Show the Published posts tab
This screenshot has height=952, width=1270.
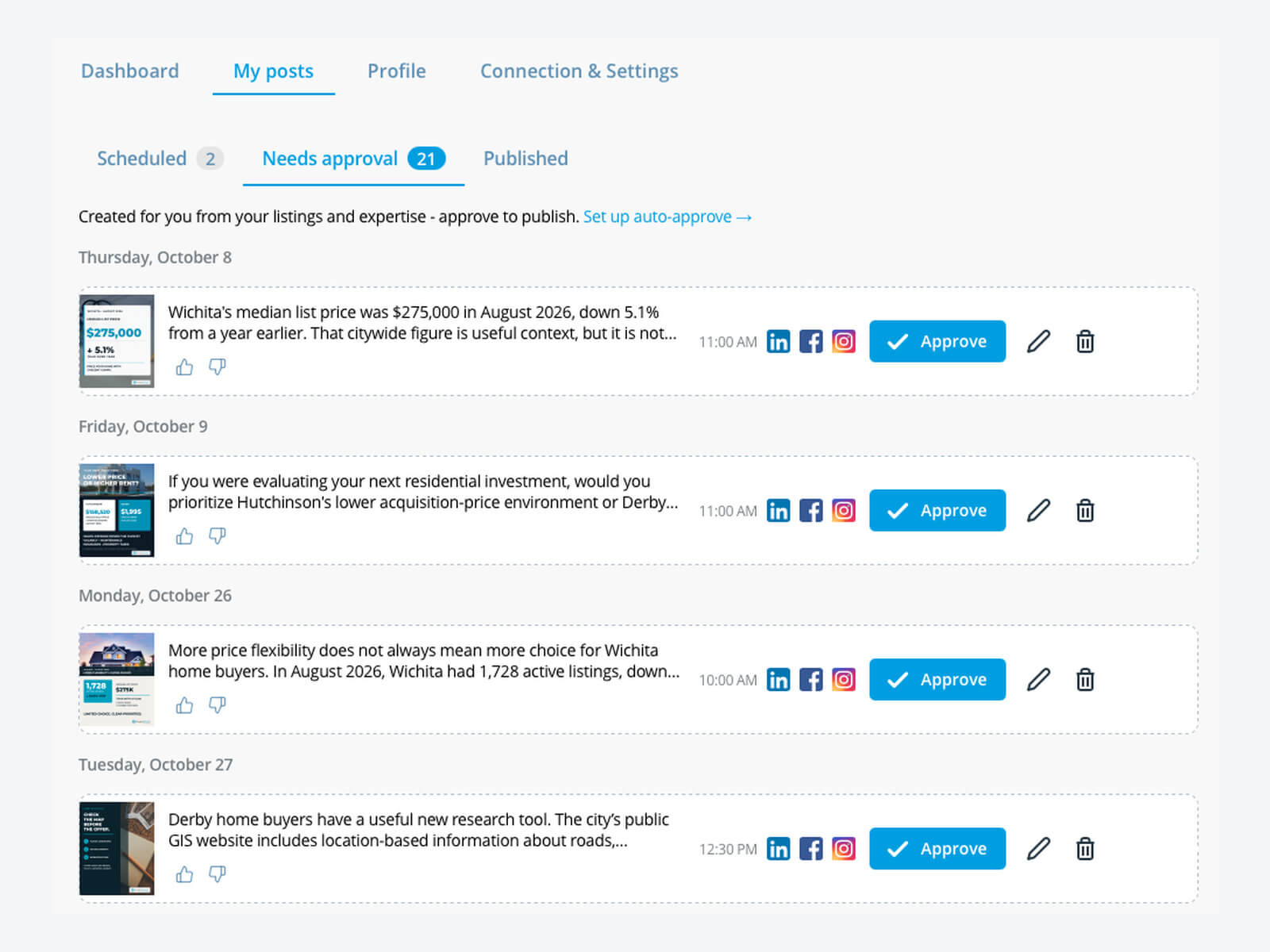pos(525,159)
